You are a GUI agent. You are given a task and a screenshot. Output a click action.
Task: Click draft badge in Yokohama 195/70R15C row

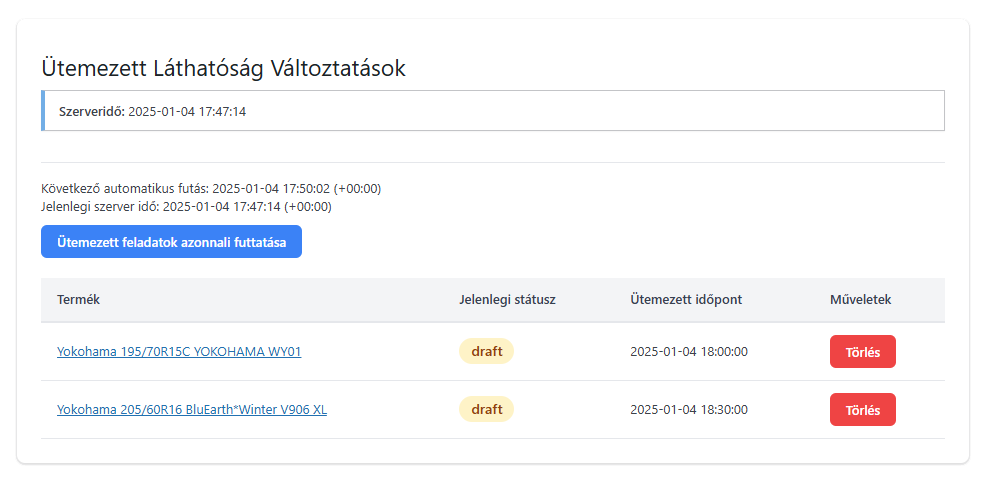(x=486, y=352)
